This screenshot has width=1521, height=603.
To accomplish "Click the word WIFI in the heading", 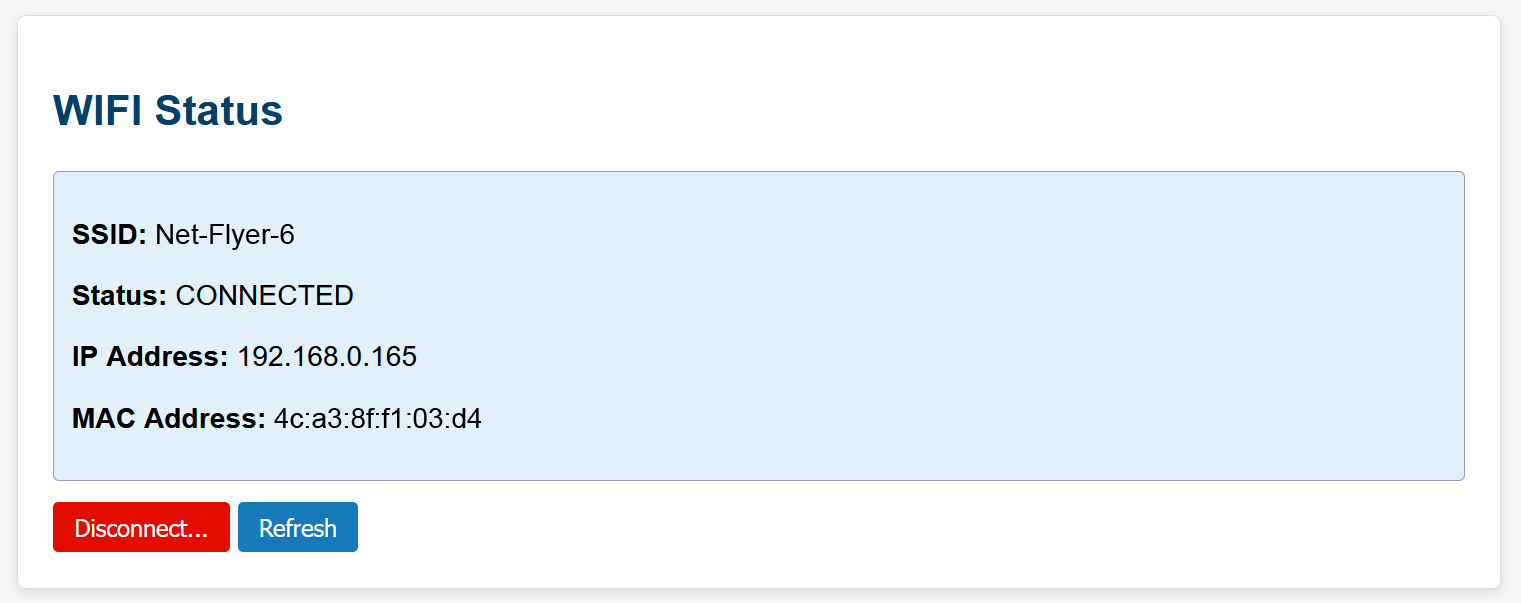I will tap(98, 110).
